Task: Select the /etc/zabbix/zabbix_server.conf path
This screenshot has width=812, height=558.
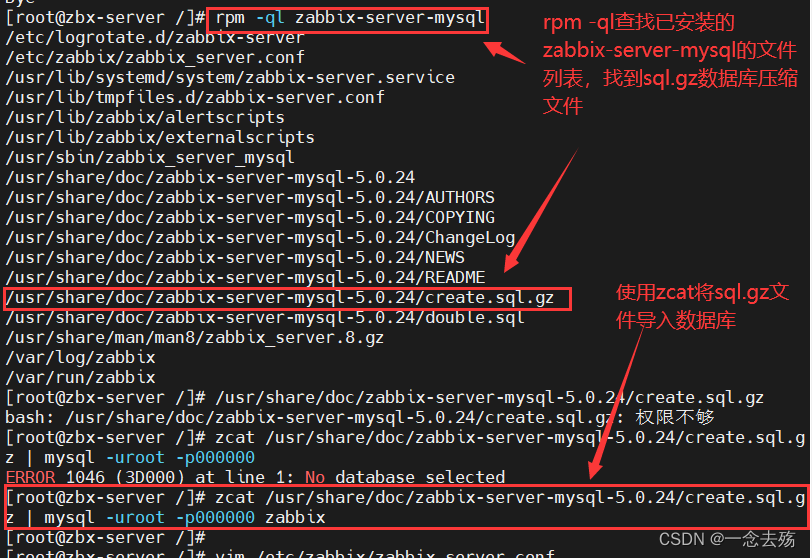Action: point(155,57)
